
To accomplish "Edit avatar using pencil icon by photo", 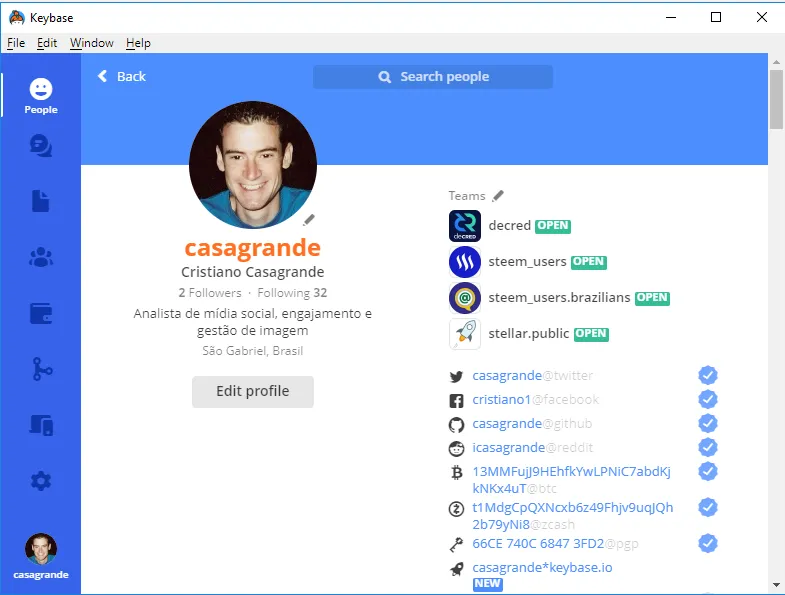I will pos(309,219).
